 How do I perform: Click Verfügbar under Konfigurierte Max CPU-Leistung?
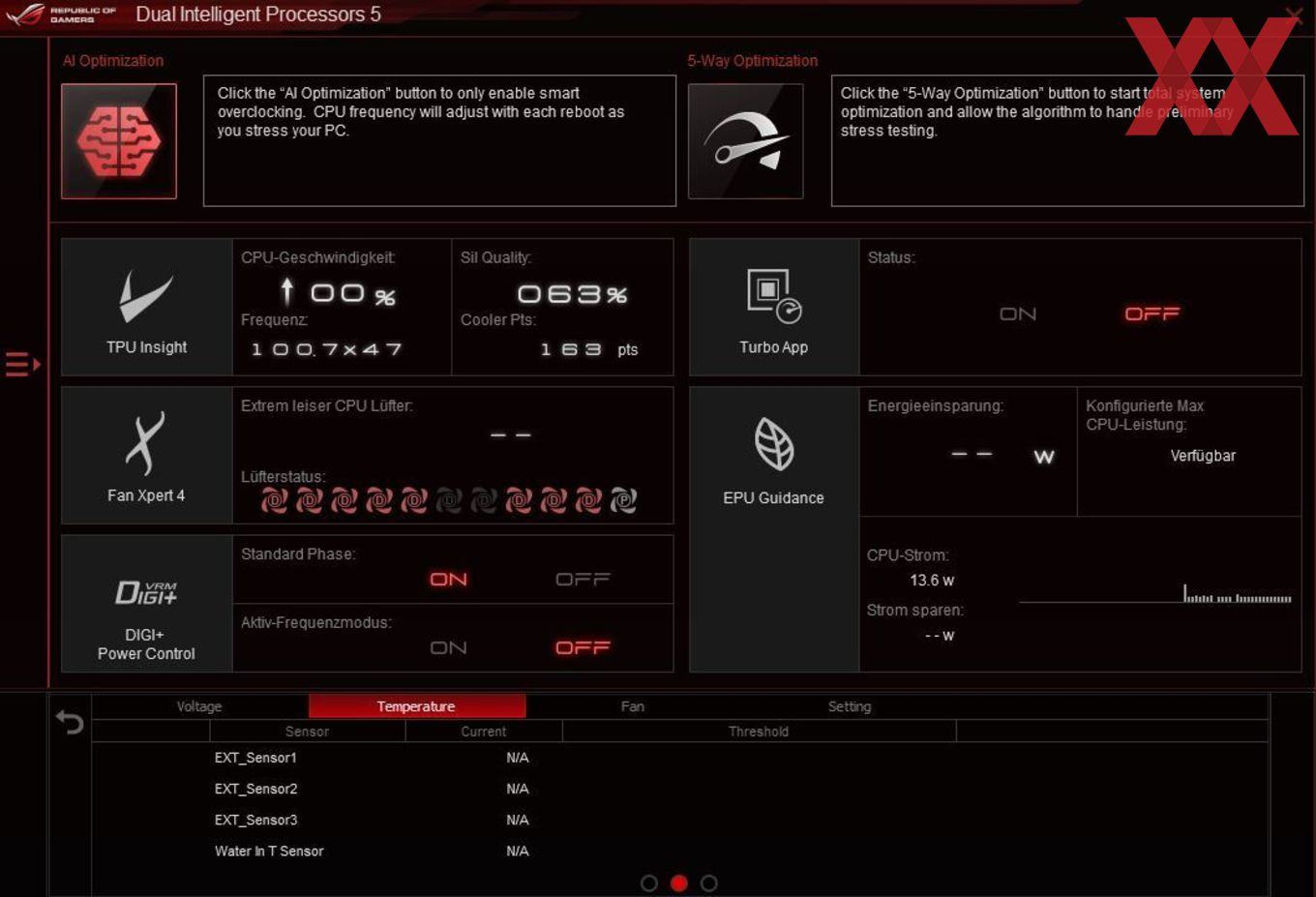[x=1203, y=456]
